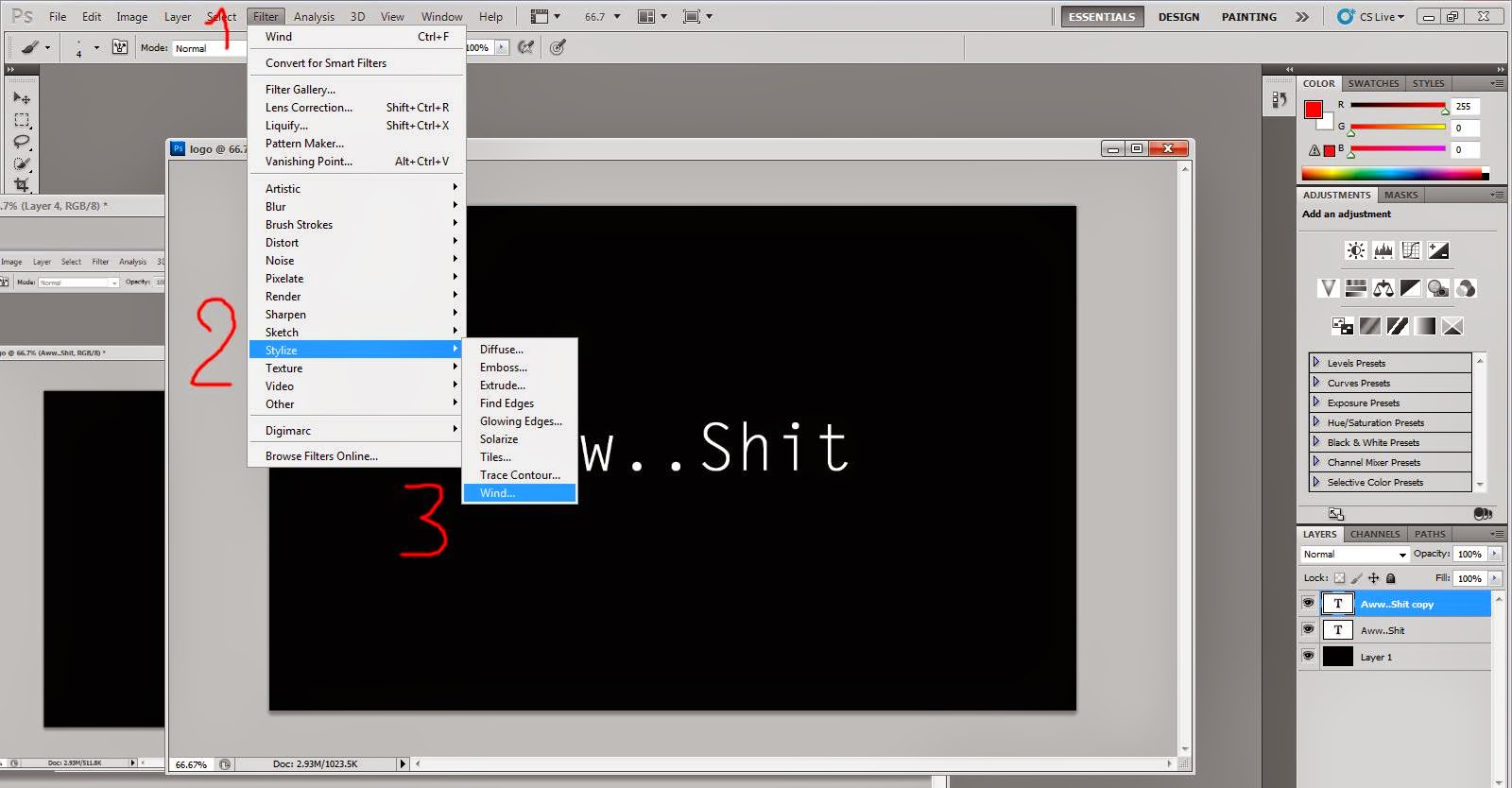Choose Wind in Stylize submenu
The width and height of the screenshot is (1512, 788).
[x=519, y=493]
